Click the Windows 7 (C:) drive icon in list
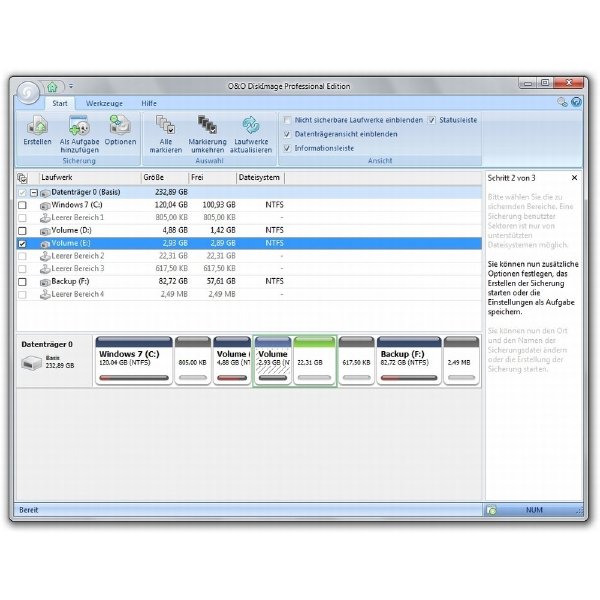The height and width of the screenshot is (600, 600). (x=45, y=205)
